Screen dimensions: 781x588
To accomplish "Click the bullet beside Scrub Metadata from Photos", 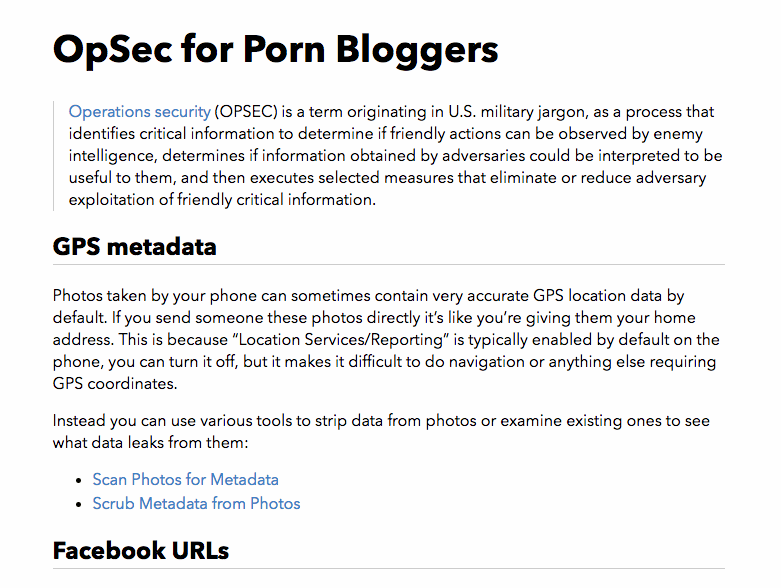I will pyautogui.click(x=79, y=504).
